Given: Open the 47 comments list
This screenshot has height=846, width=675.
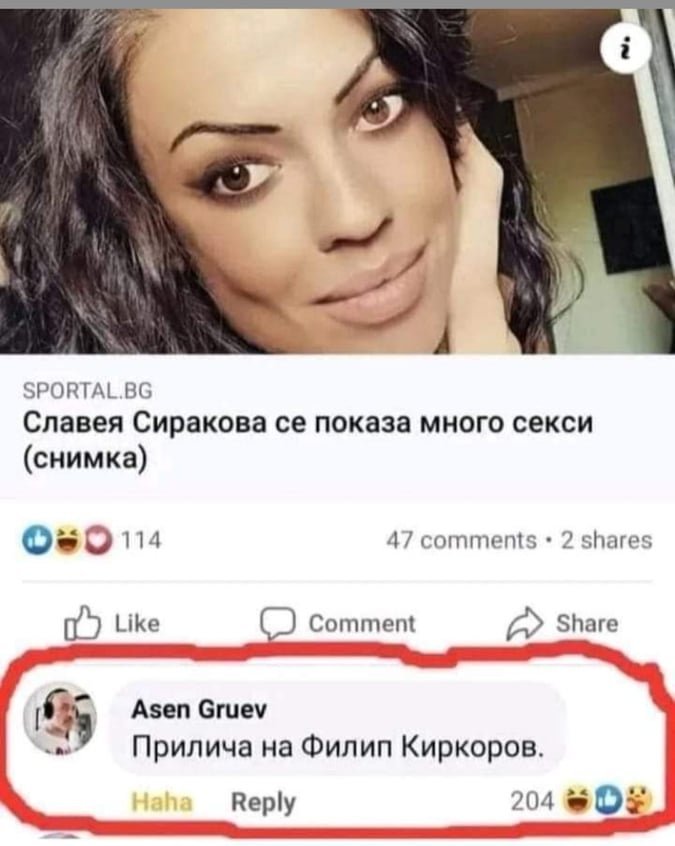Looking at the screenshot, I should [x=461, y=540].
